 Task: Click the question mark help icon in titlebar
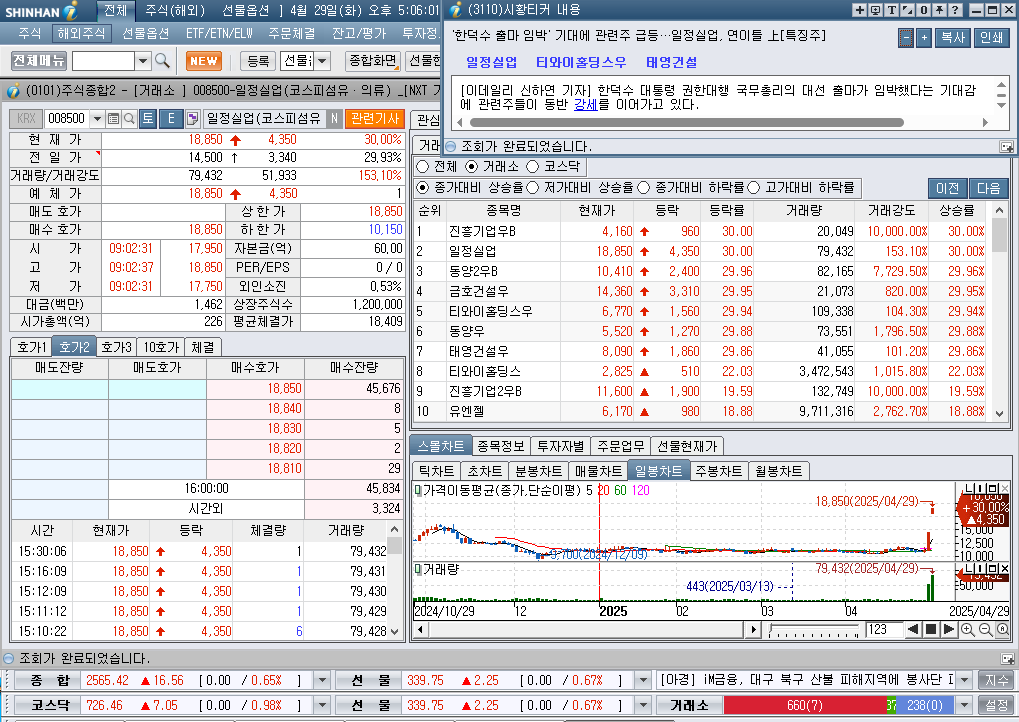pyautogui.click(x=955, y=10)
